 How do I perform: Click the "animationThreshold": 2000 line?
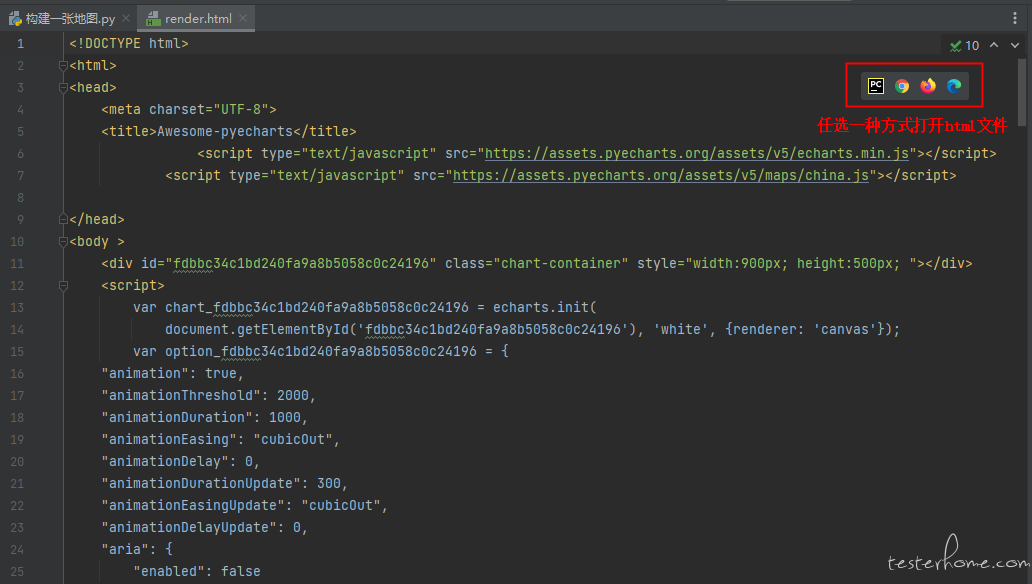[x=209, y=396]
